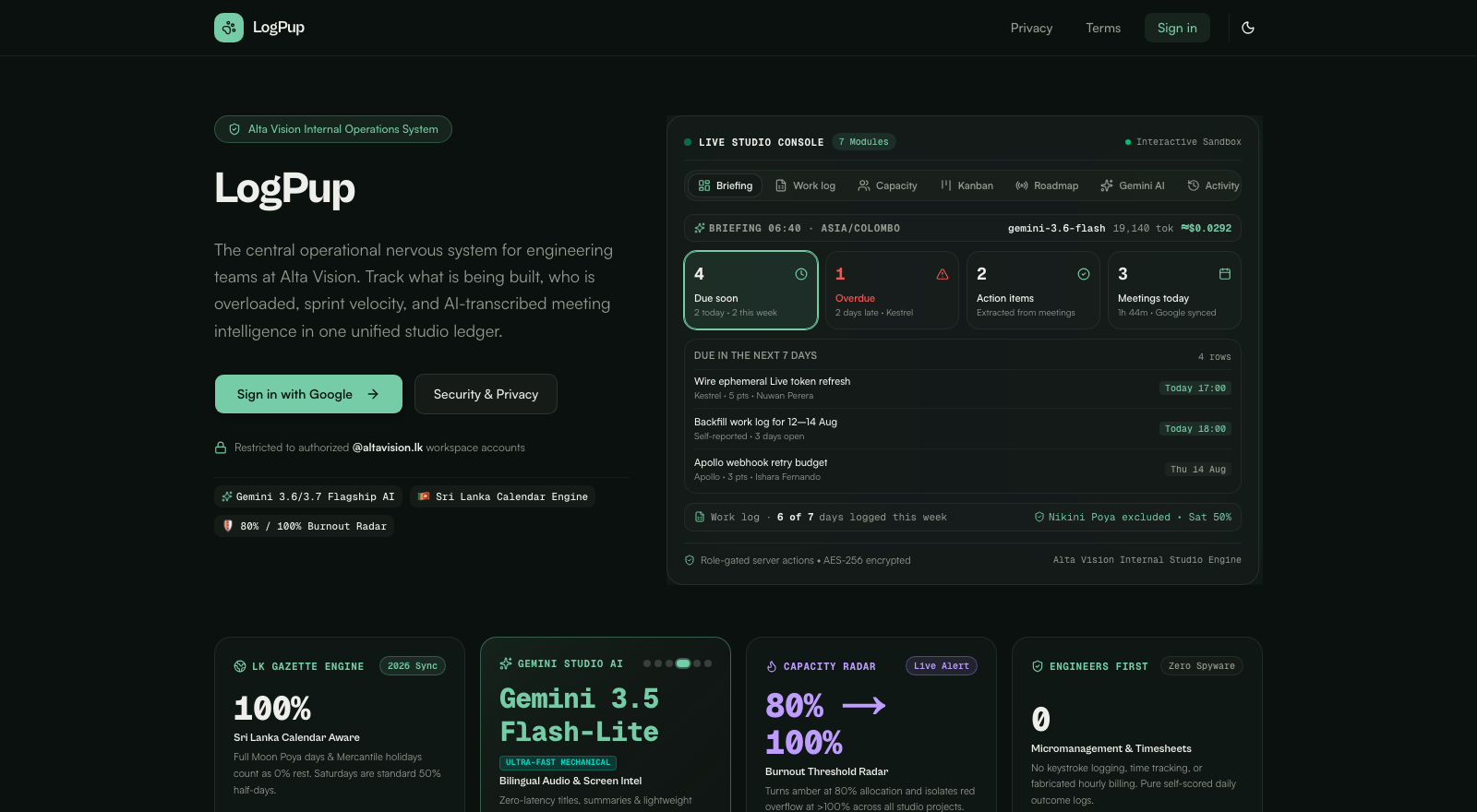Screen dimensions: 1477x812
Task: Click the Zero Spyware badge
Action: pyautogui.click(x=1201, y=666)
